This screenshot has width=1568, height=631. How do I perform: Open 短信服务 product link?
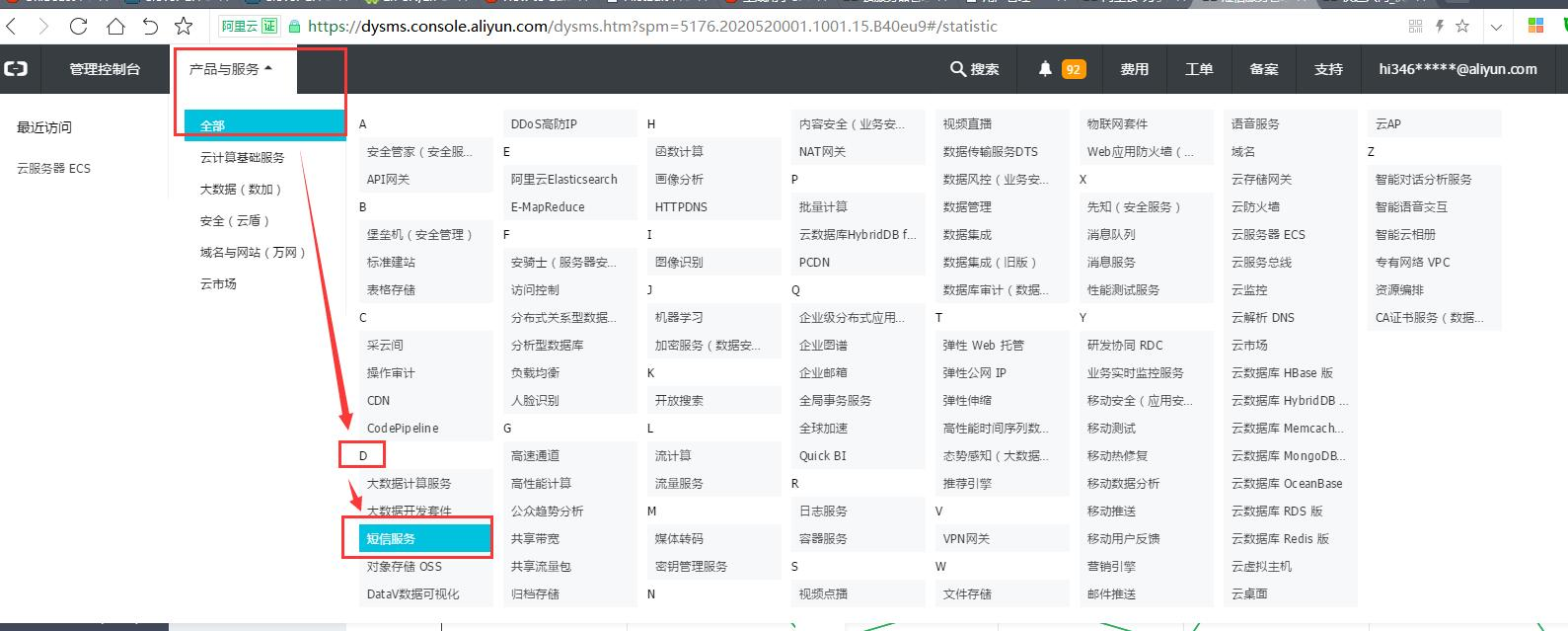pos(425,539)
